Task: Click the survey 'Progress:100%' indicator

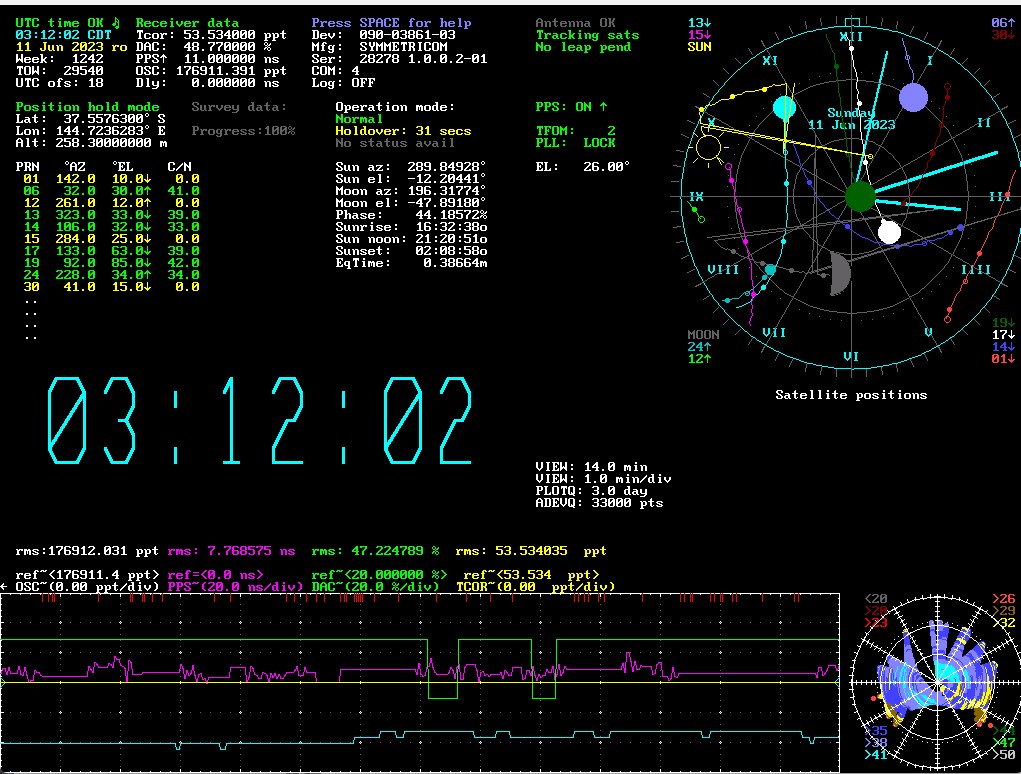Action: (243, 131)
